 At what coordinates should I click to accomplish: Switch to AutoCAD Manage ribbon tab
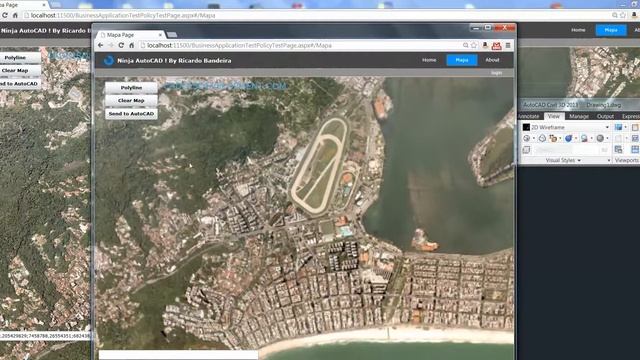click(579, 116)
